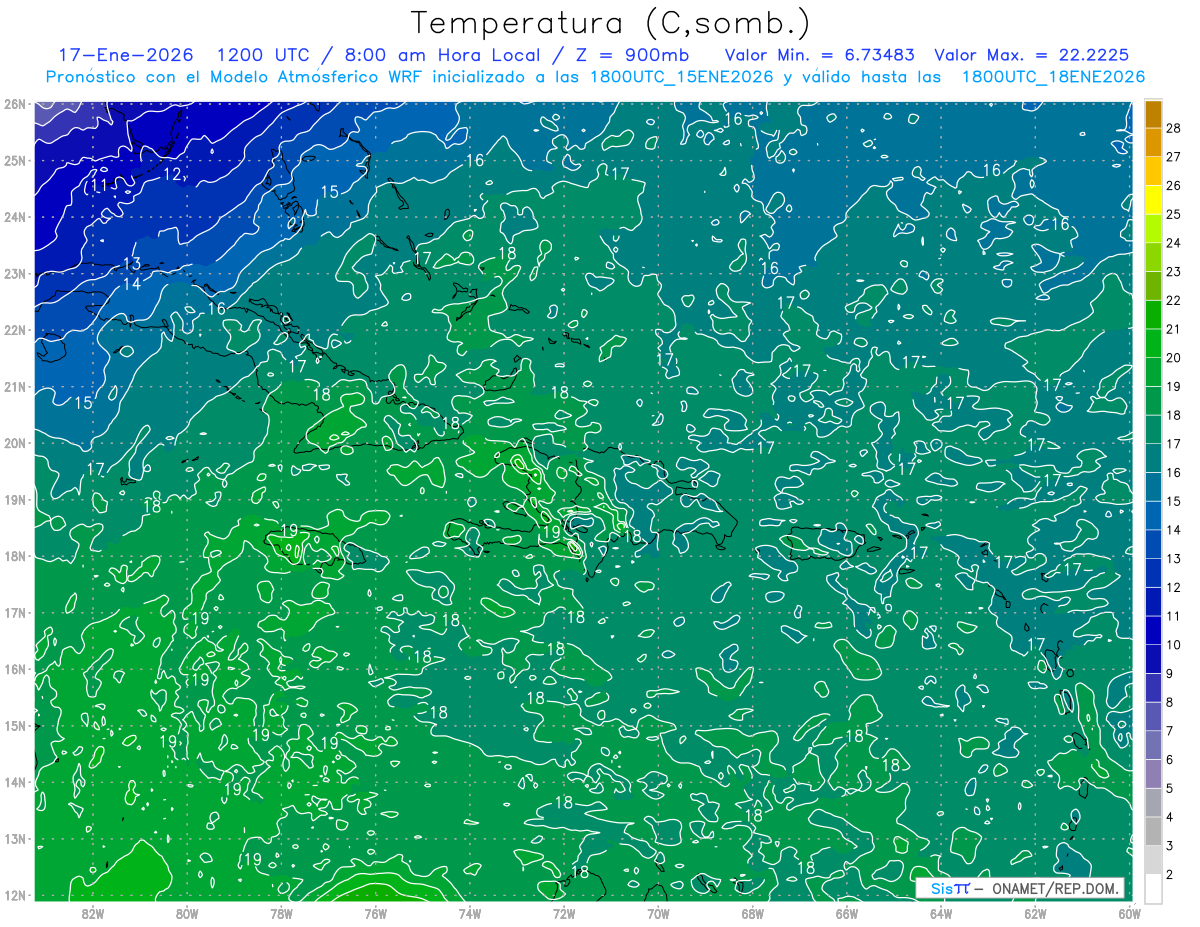Screen dimensions: 1200x927
Task: Click the white color band below 2
Action: [1154, 888]
